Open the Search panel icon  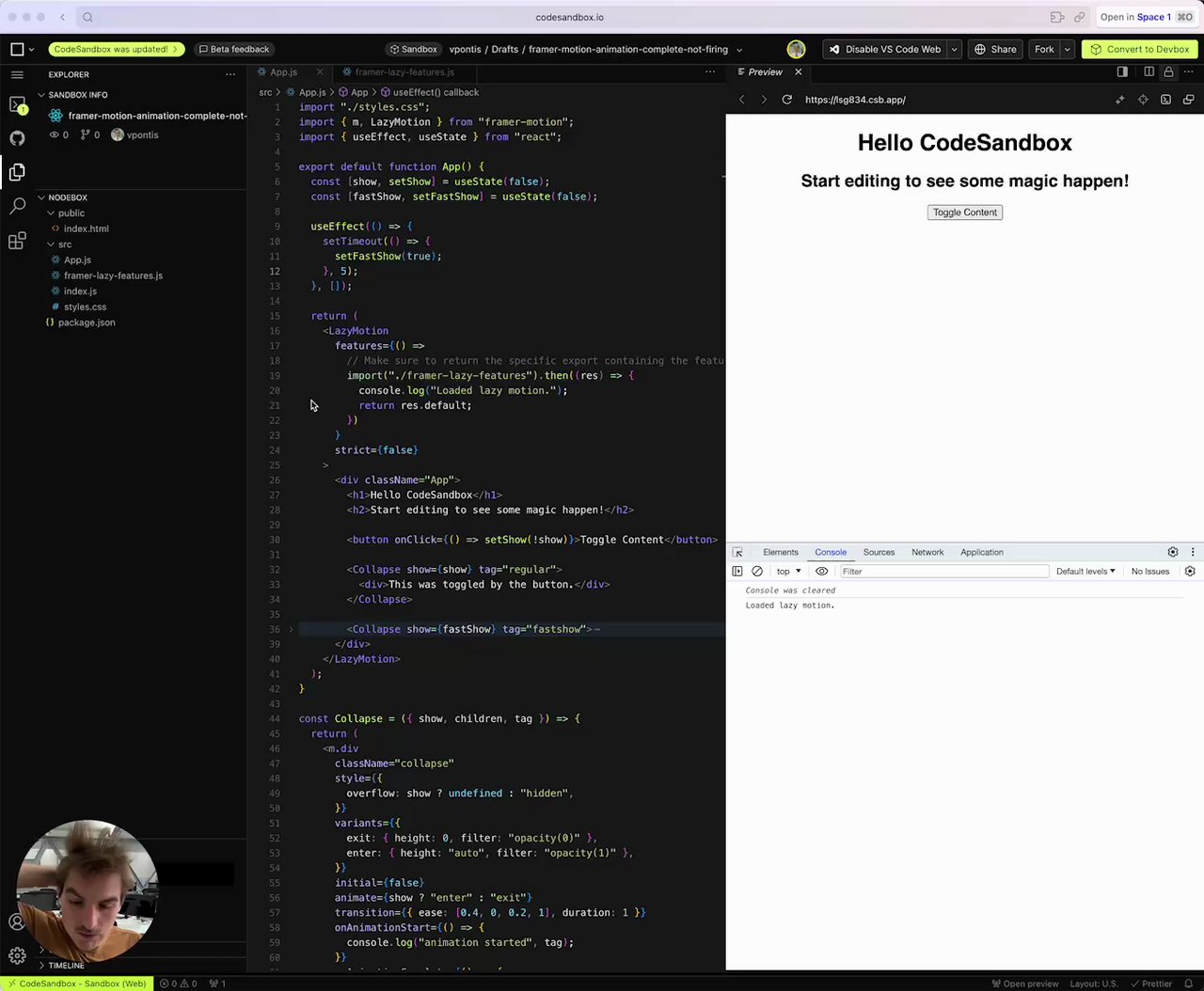pyautogui.click(x=17, y=206)
